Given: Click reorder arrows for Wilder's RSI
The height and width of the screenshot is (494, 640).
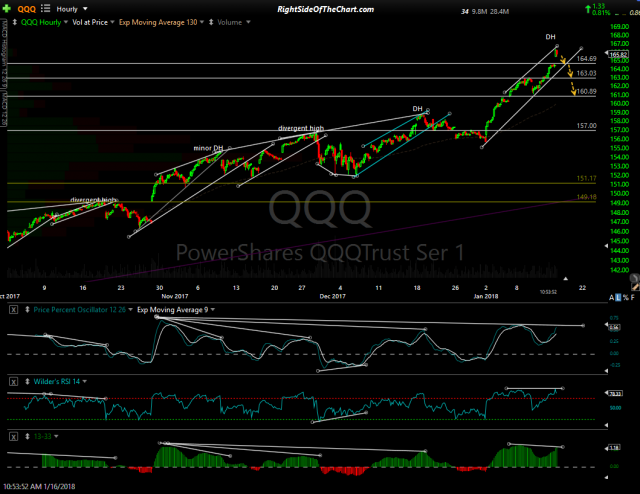Looking at the screenshot, I should (x=27, y=382).
